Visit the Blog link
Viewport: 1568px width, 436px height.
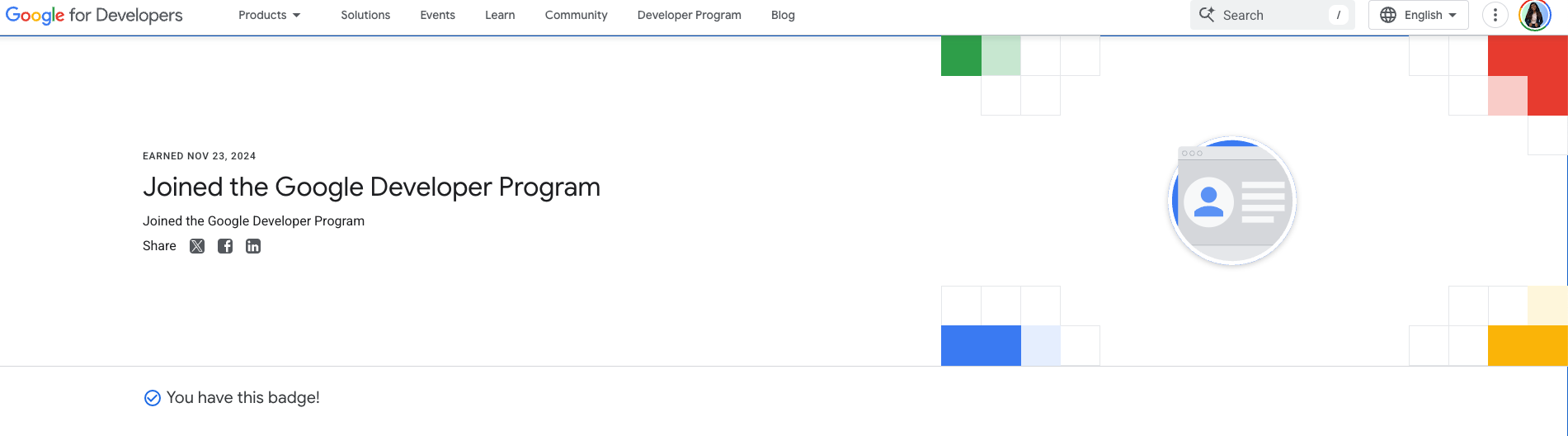click(x=783, y=15)
